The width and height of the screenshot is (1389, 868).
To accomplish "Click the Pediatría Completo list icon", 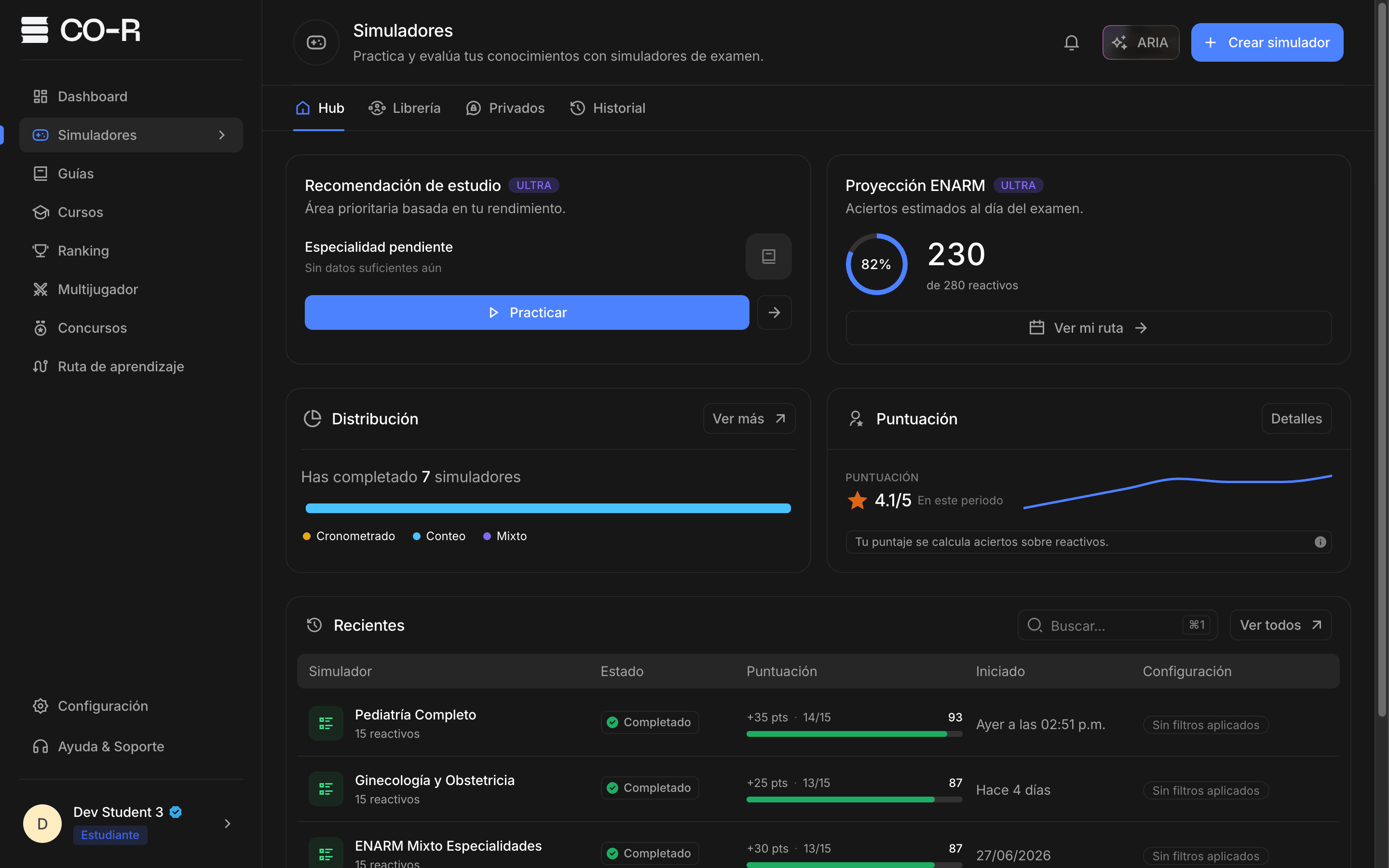I will (x=326, y=723).
